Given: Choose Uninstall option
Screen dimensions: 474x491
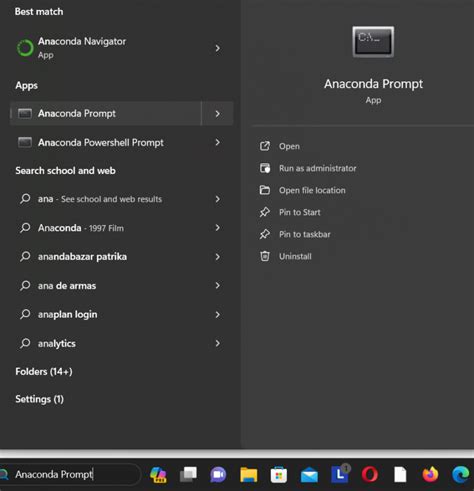Looking at the screenshot, I should tap(295, 256).
